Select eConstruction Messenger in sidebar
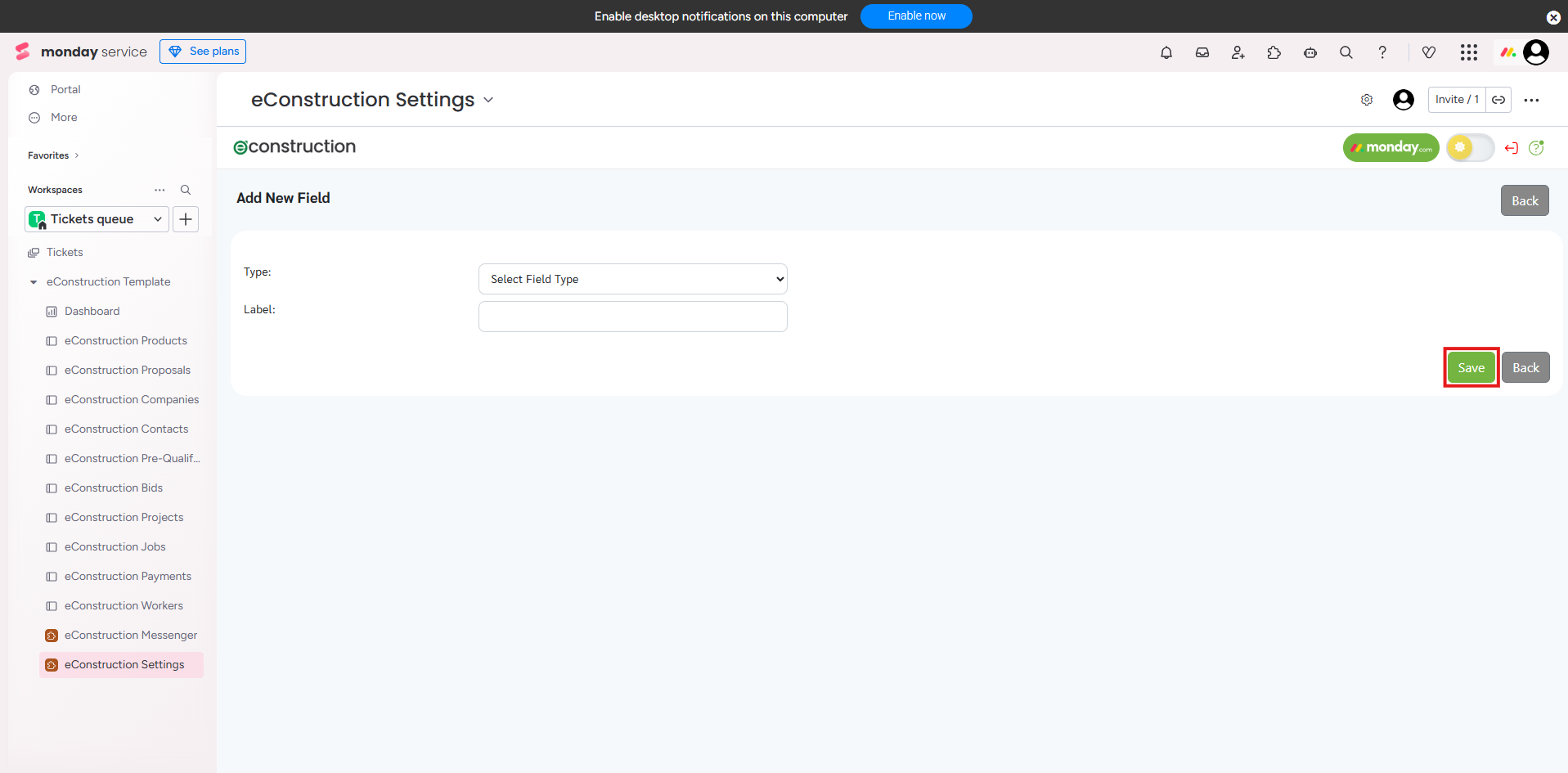The height and width of the screenshot is (773, 1568). [x=130, y=636]
